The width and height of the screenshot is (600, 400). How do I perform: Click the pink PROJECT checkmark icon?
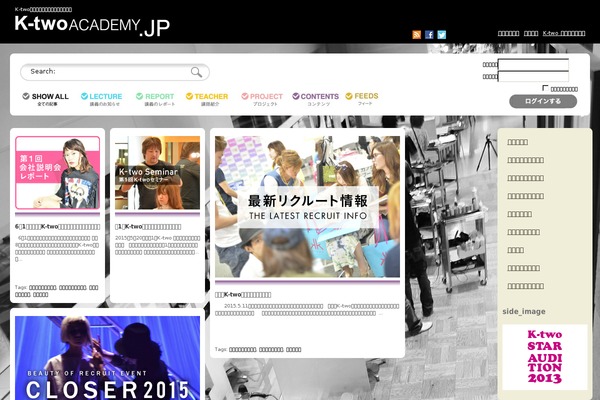pos(245,96)
